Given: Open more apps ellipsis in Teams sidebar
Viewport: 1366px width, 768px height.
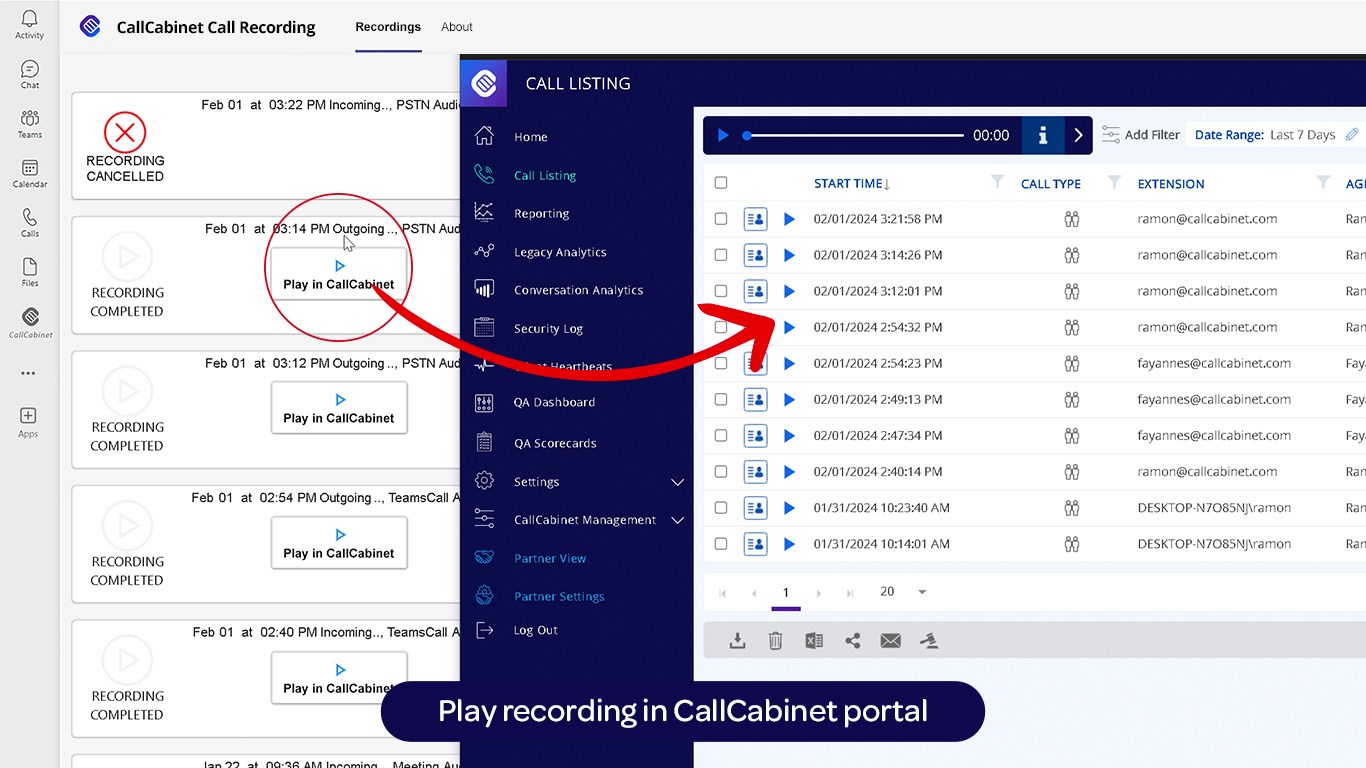Looking at the screenshot, I should pyautogui.click(x=28, y=373).
